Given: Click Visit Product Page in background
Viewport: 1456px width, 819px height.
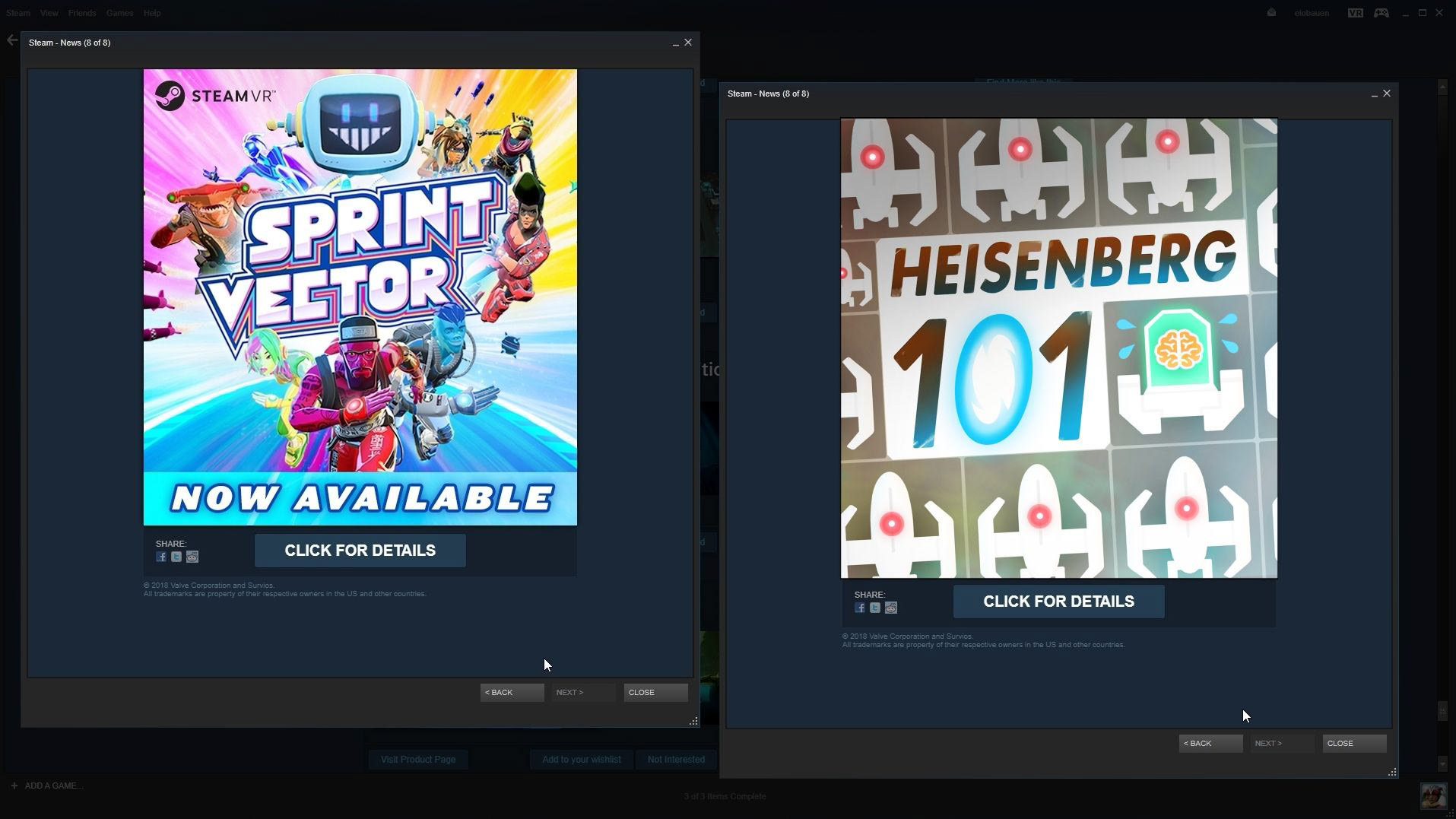Looking at the screenshot, I should click(418, 760).
